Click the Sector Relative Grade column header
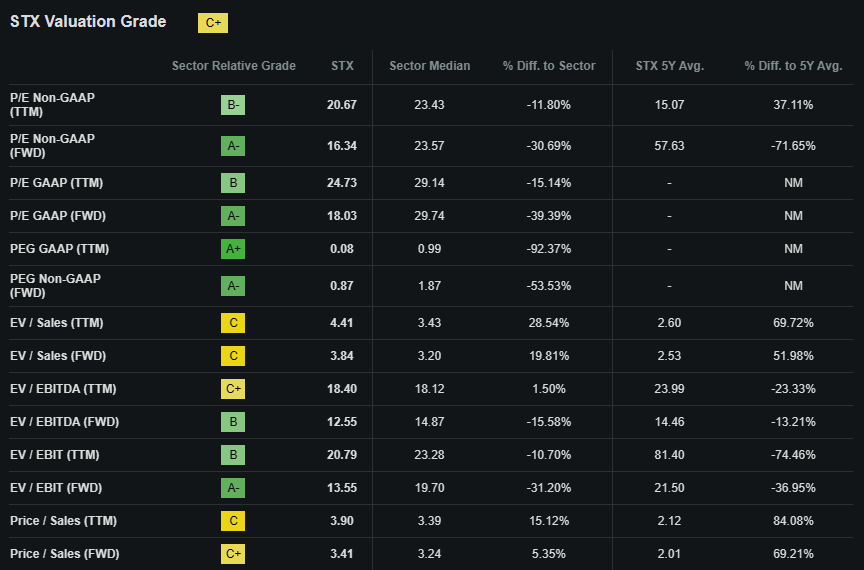This screenshot has height=570, width=864. coord(234,66)
